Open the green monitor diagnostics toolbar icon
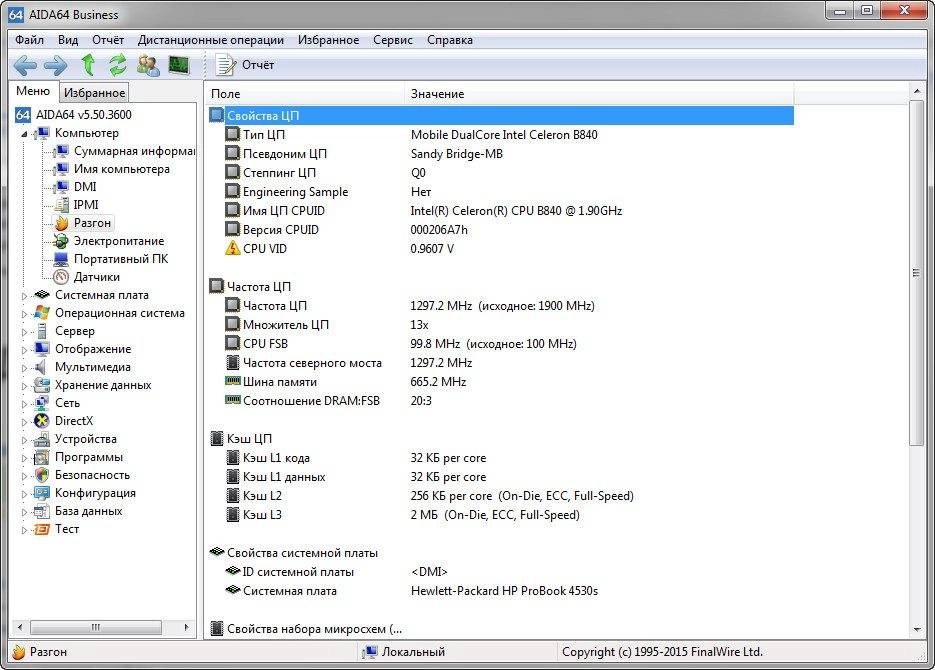This screenshot has height=670, width=935. click(179, 64)
